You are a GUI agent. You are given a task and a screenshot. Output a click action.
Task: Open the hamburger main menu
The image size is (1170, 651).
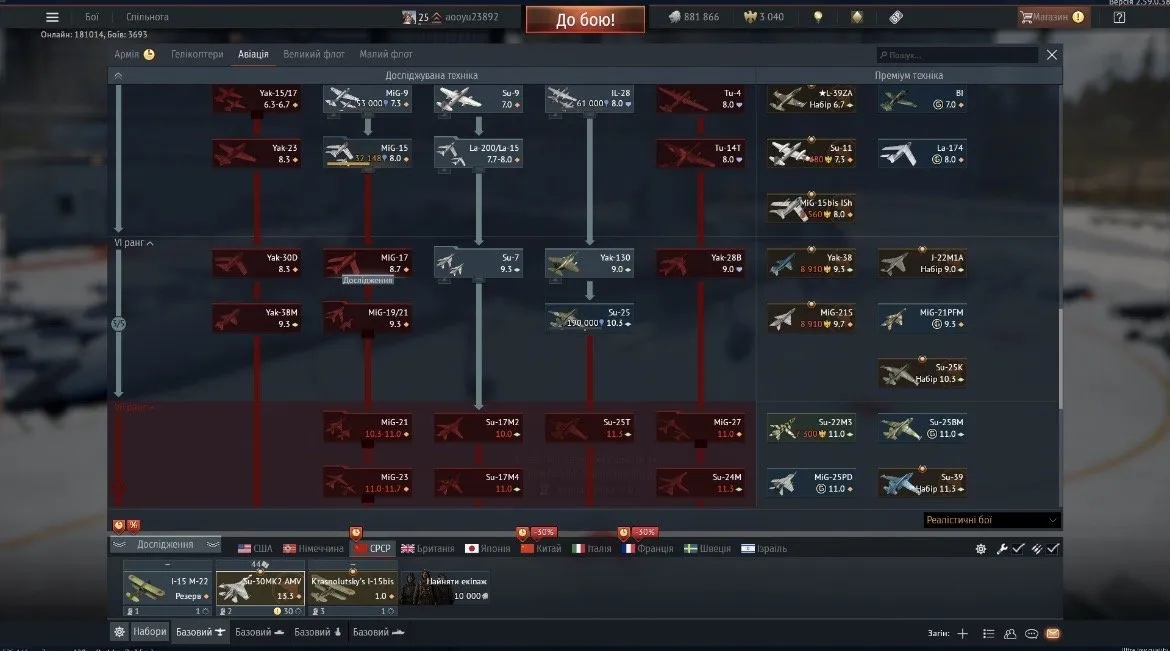pos(52,17)
